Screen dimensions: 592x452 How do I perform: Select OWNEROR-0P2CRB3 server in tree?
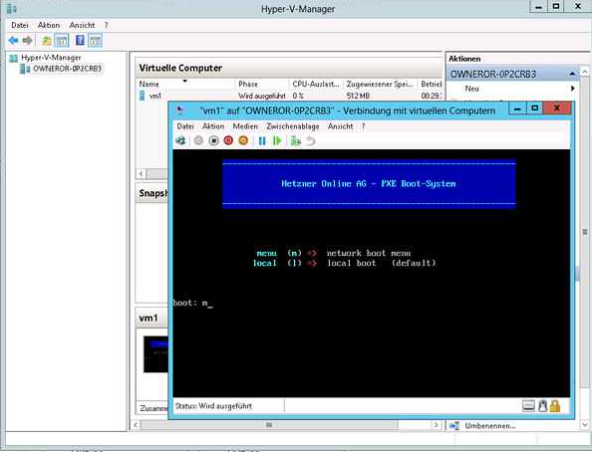click(67, 69)
